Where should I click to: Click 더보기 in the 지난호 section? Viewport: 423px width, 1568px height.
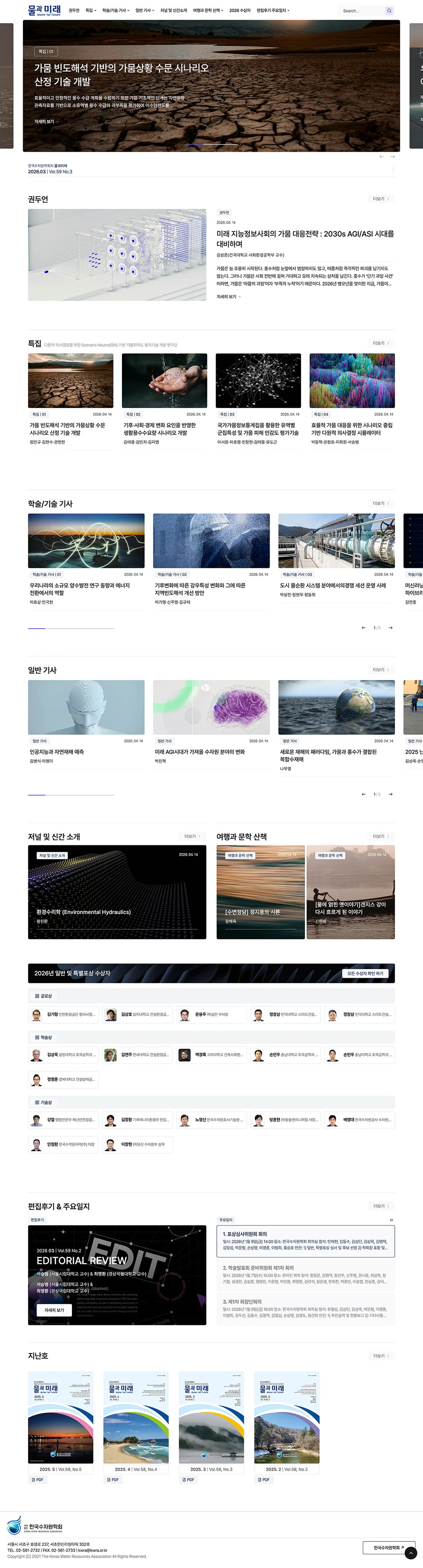[x=381, y=1355]
